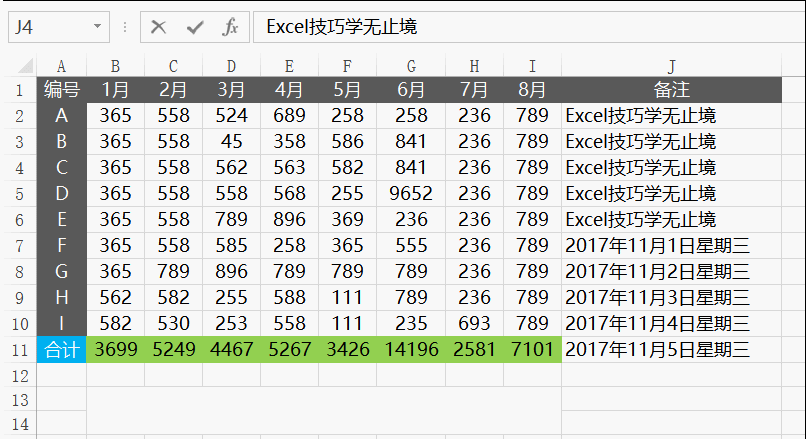
Task: Select row 1 header
Action: click(x=19, y=90)
